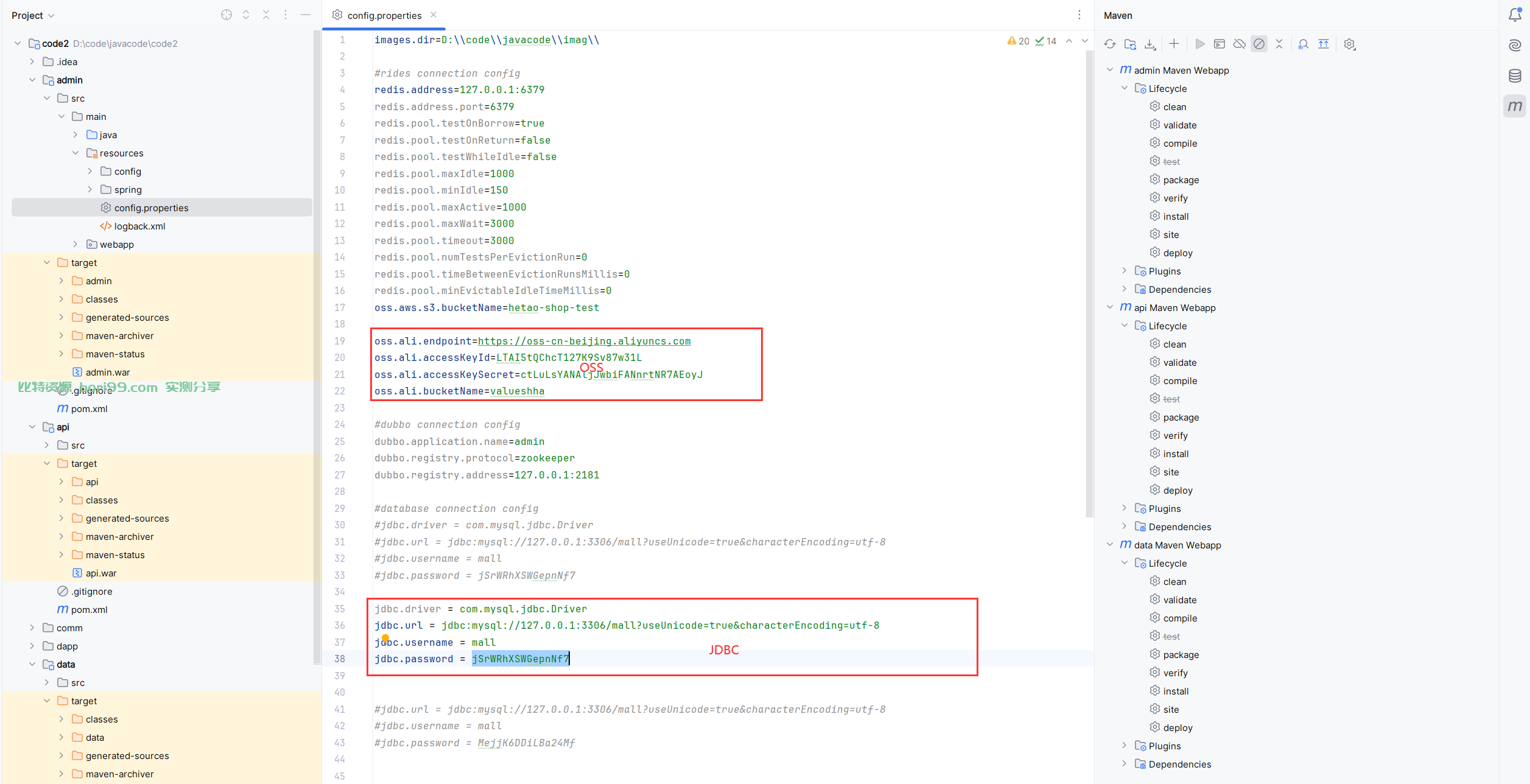Open the aliyuncs endpoint URL link
Screen dimensions: 1530x784
(x=584, y=341)
